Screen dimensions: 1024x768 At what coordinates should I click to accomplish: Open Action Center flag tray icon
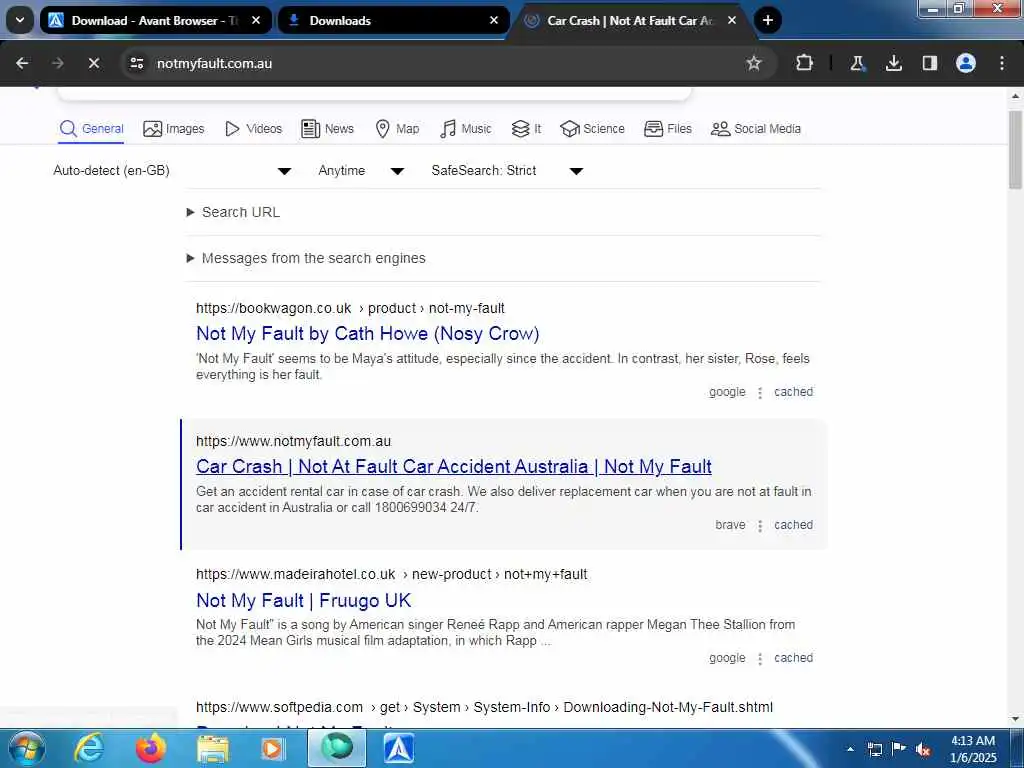pyautogui.click(x=899, y=749)
